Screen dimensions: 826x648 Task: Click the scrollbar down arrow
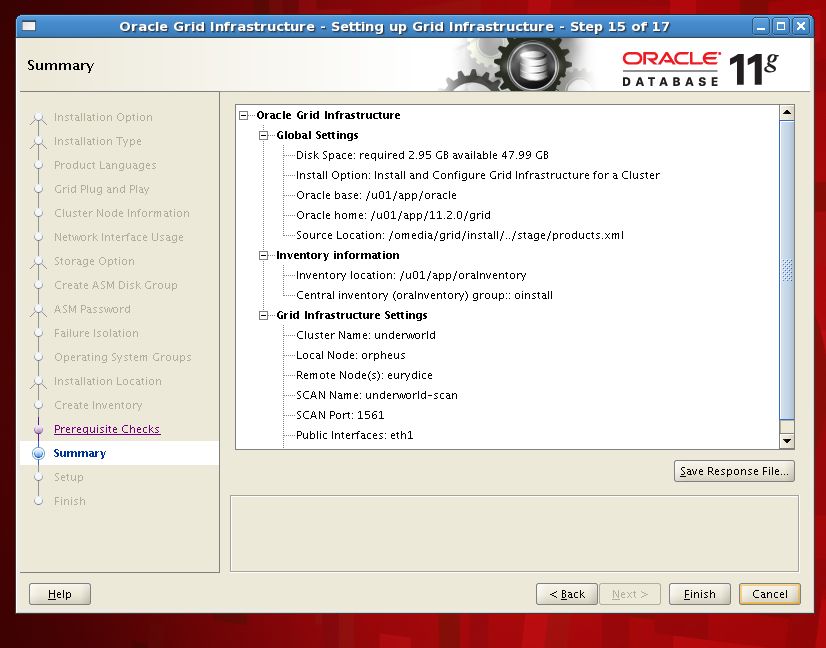(787, 441)
